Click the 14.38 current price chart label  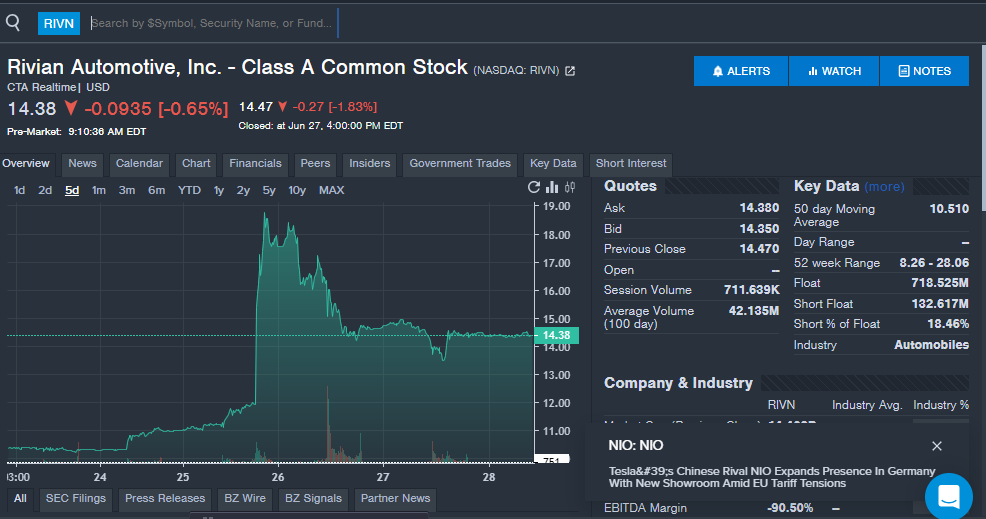tap(556, 335)
